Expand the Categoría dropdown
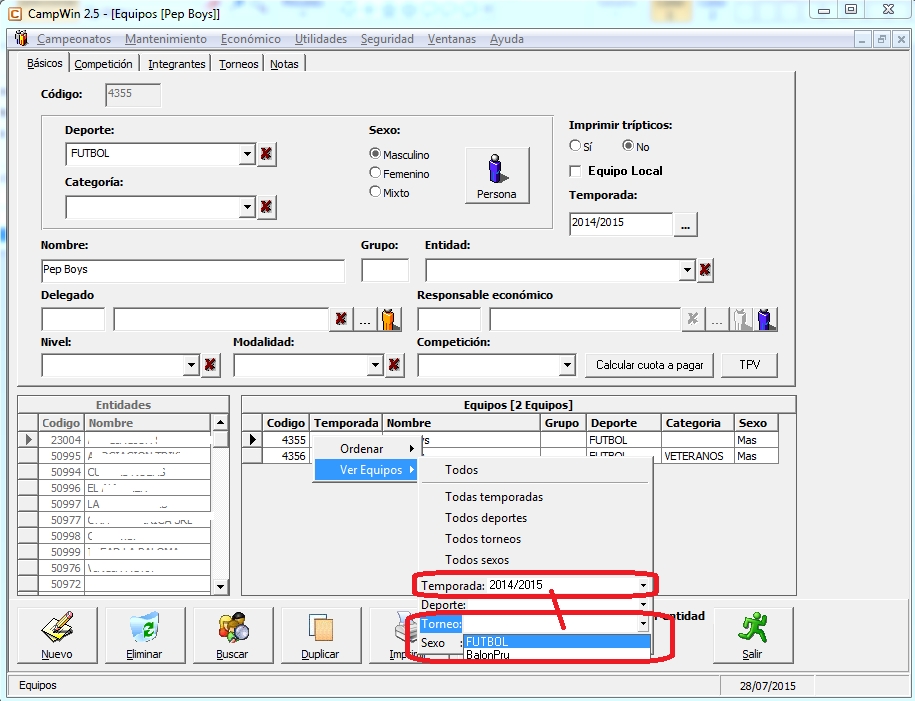 coord(247,207)
